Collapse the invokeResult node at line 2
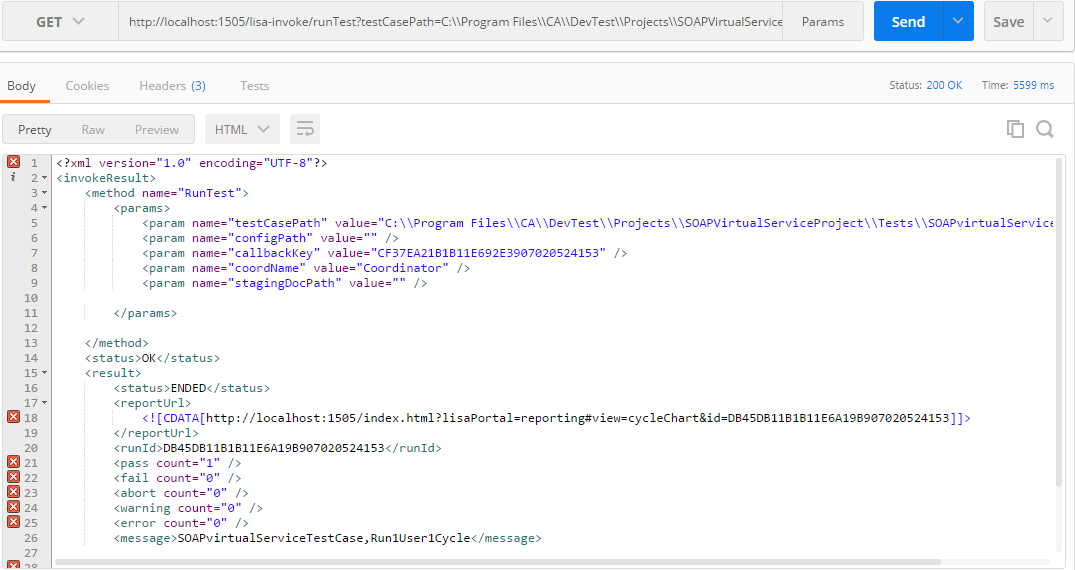The height and width of the screenshot is (570, 1075). coord(45,178)
